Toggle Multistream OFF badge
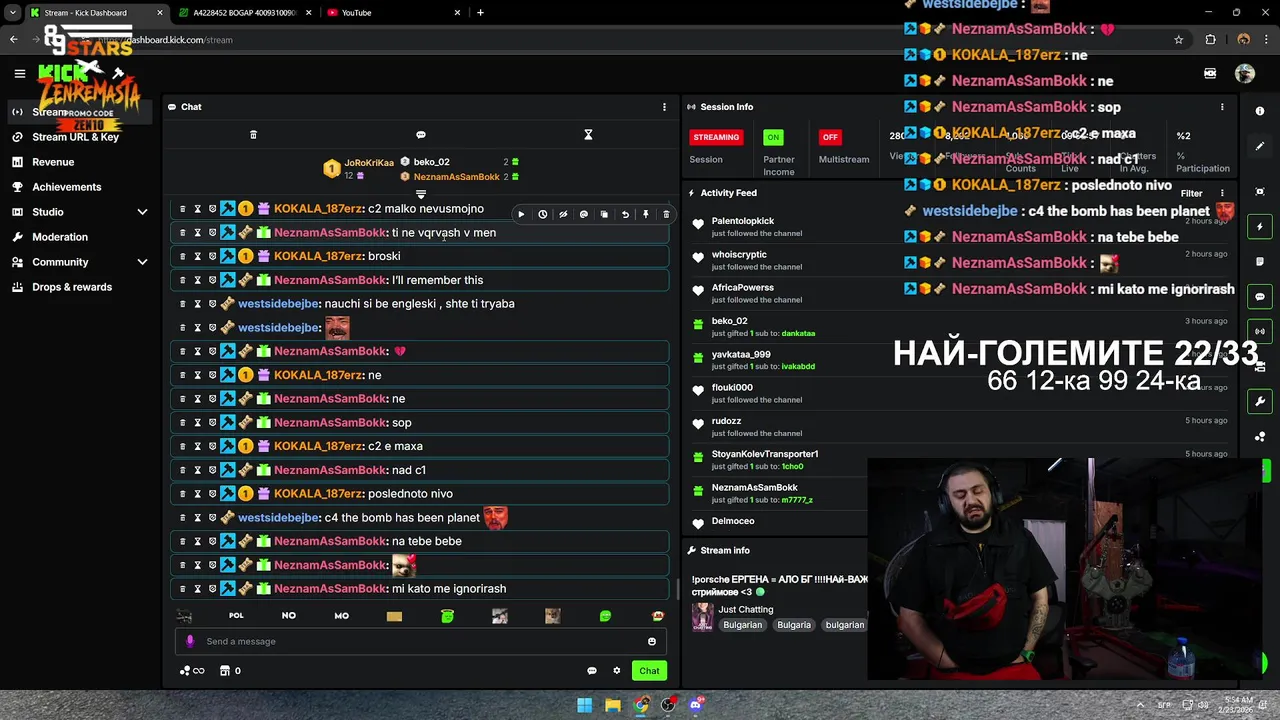The image size is (1280, 720). 830,137
